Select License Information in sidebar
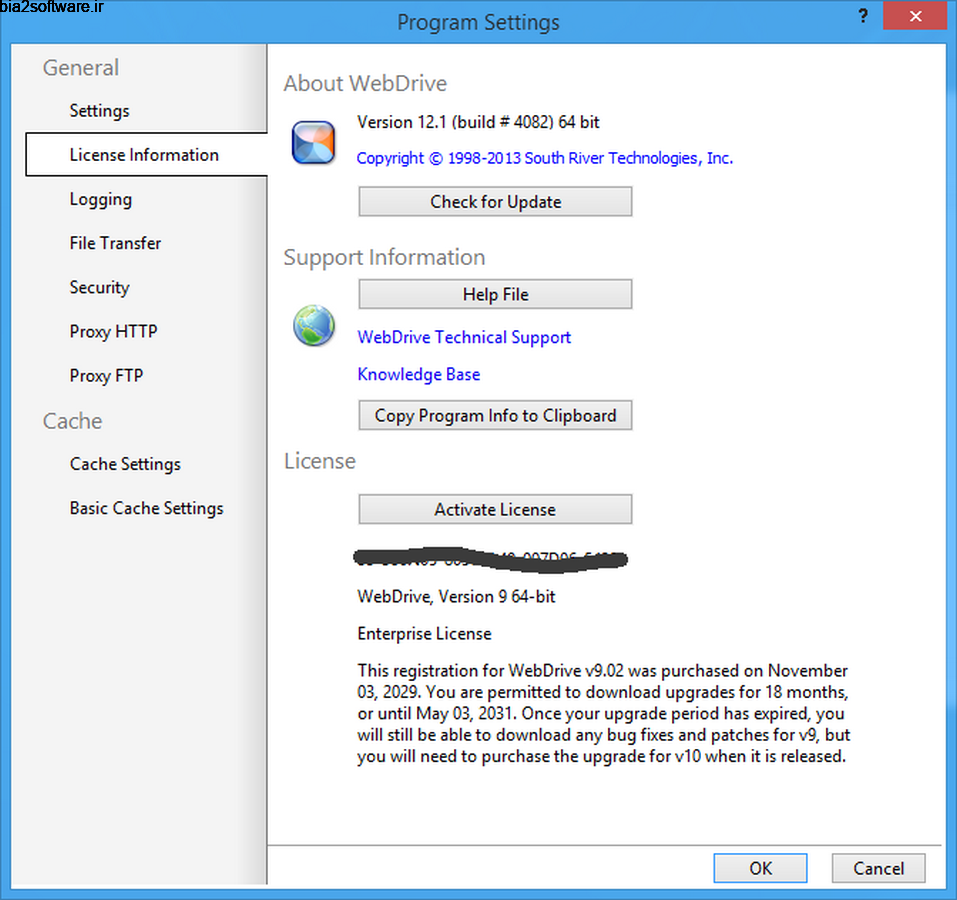The width and height of the screenshot is (957, 900). point(144,155)
